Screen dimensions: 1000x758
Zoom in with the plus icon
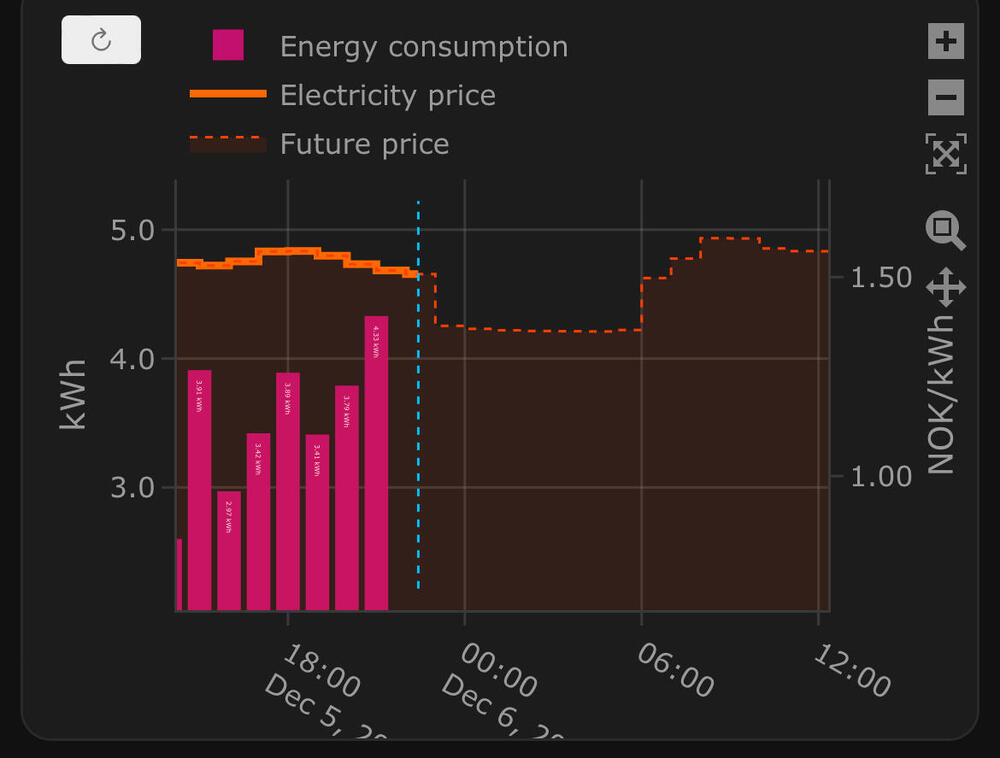[x=946, y=42]
